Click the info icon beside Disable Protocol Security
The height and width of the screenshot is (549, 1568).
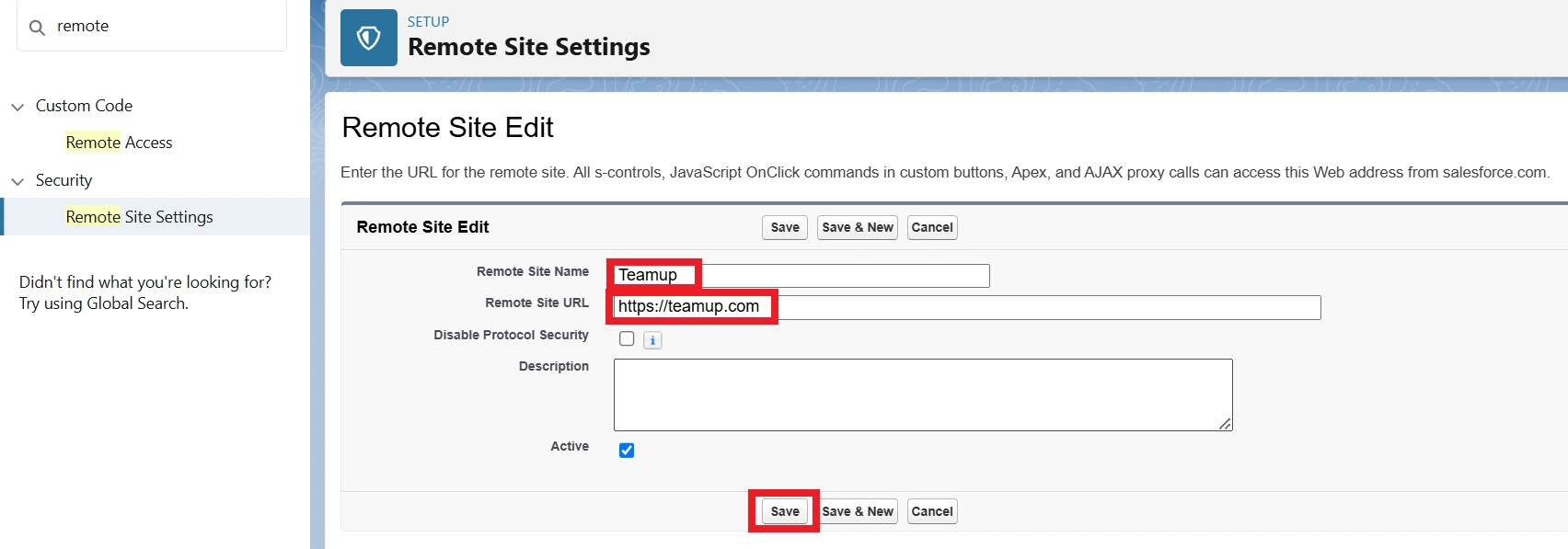652,340
